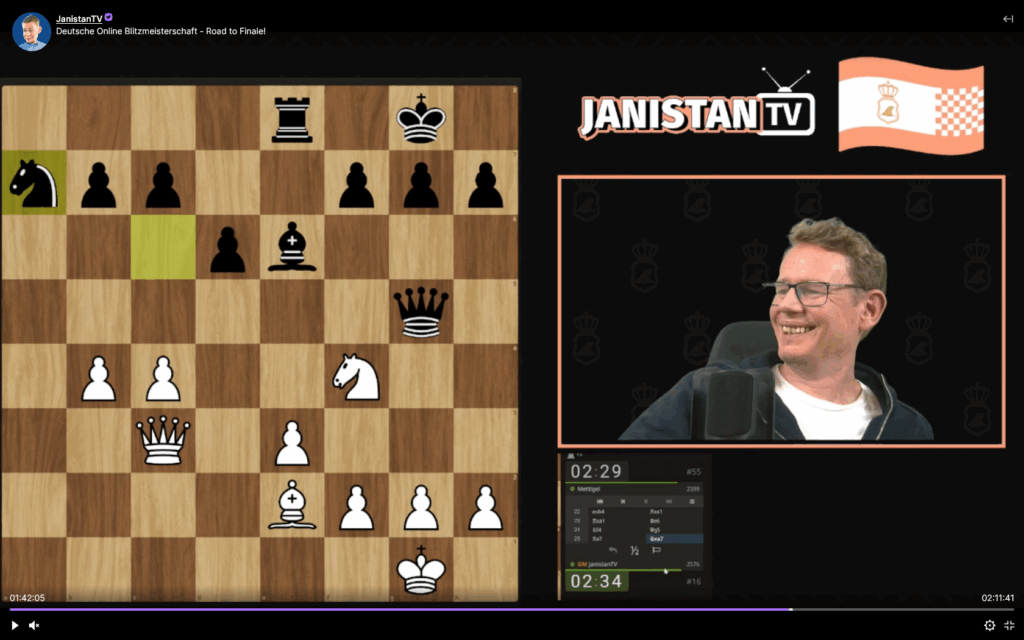The height and width of the screenshot is (640, 1024).
Task: Exit fullscreen mode
Action: click(x=1009, y=625)
